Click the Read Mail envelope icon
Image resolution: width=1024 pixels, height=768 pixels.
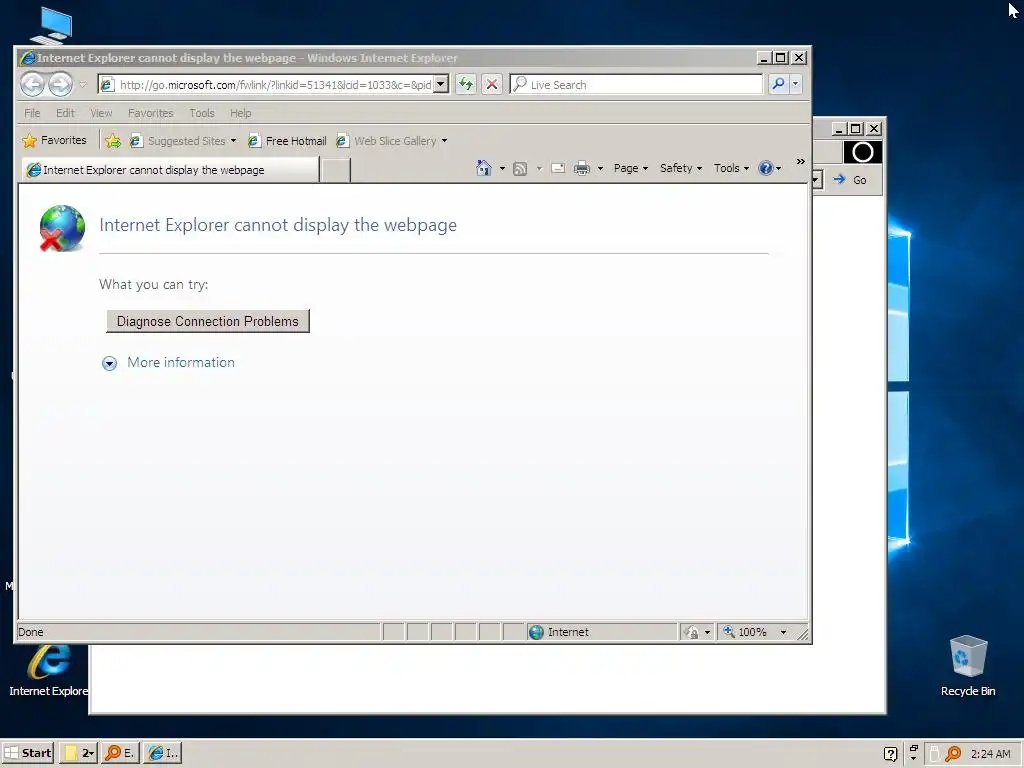(x=558, y=168)
